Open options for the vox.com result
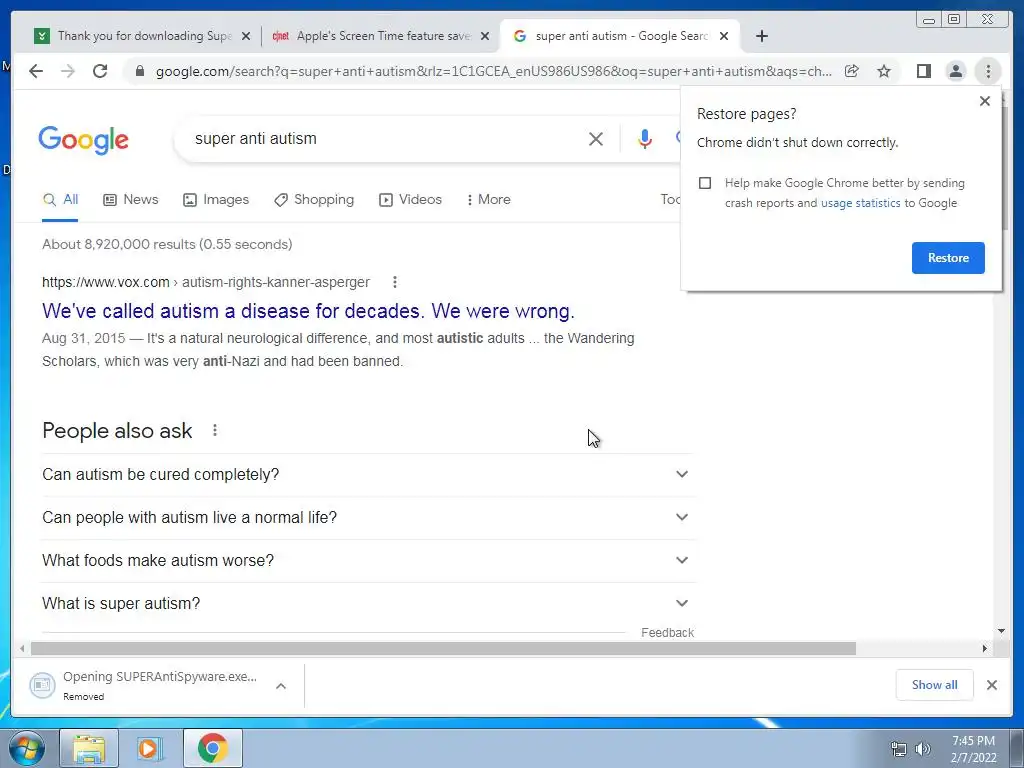The width and height of the screenshot is (1024, 768). point(394,282)
